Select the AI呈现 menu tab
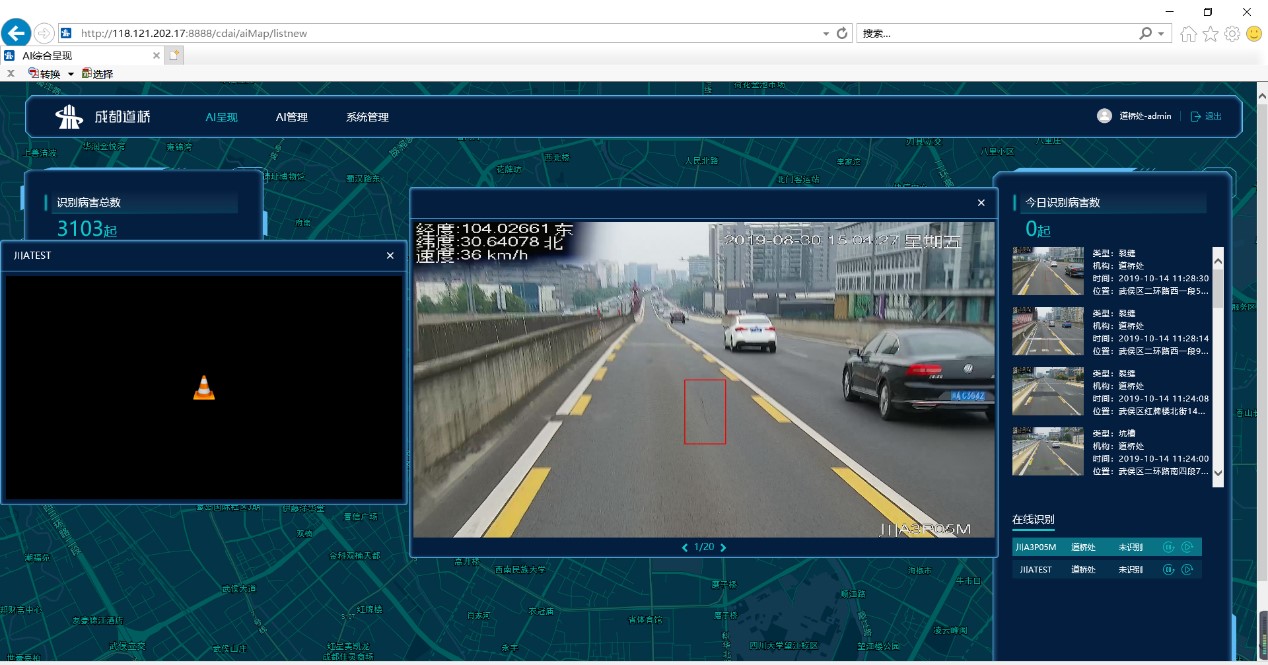This screenshot has width=1268, height=665. tap(221, 117)
